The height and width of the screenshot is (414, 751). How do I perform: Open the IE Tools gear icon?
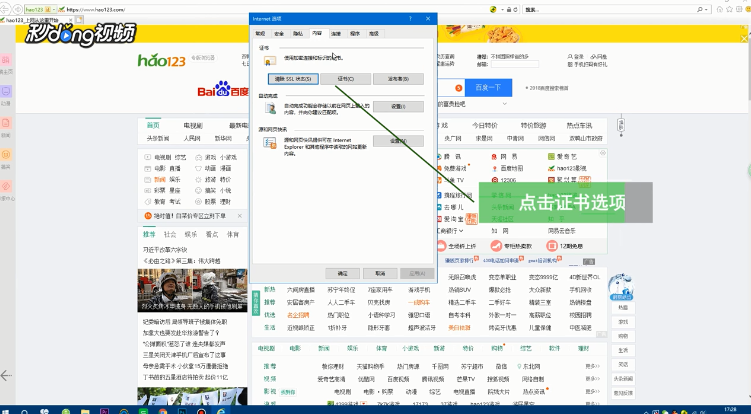(739, 10)
